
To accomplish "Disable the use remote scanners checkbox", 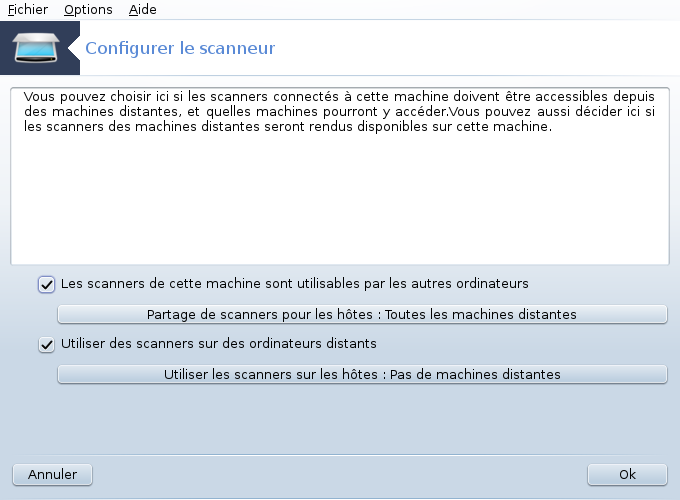I will [46, 345].
